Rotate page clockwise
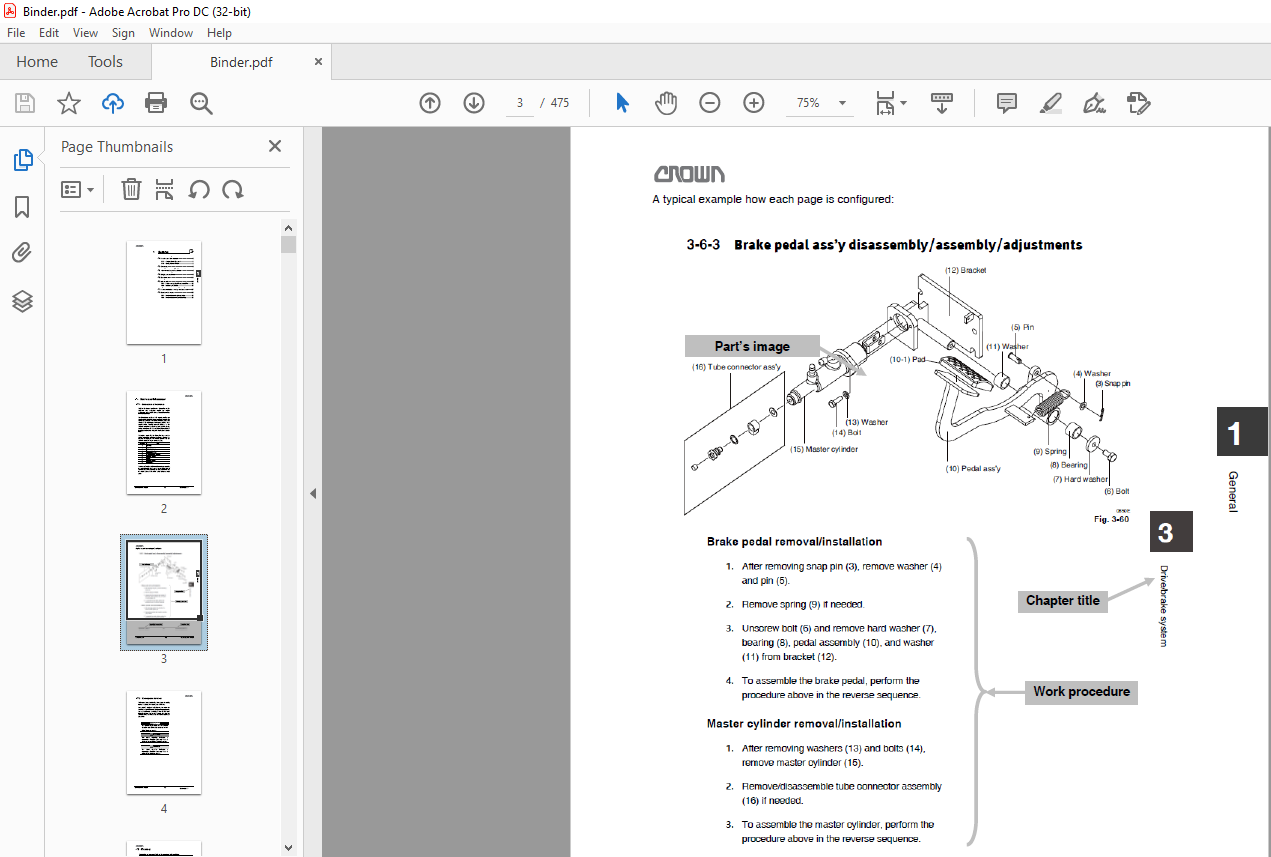The image size is (1271, 857). [233, 189]
